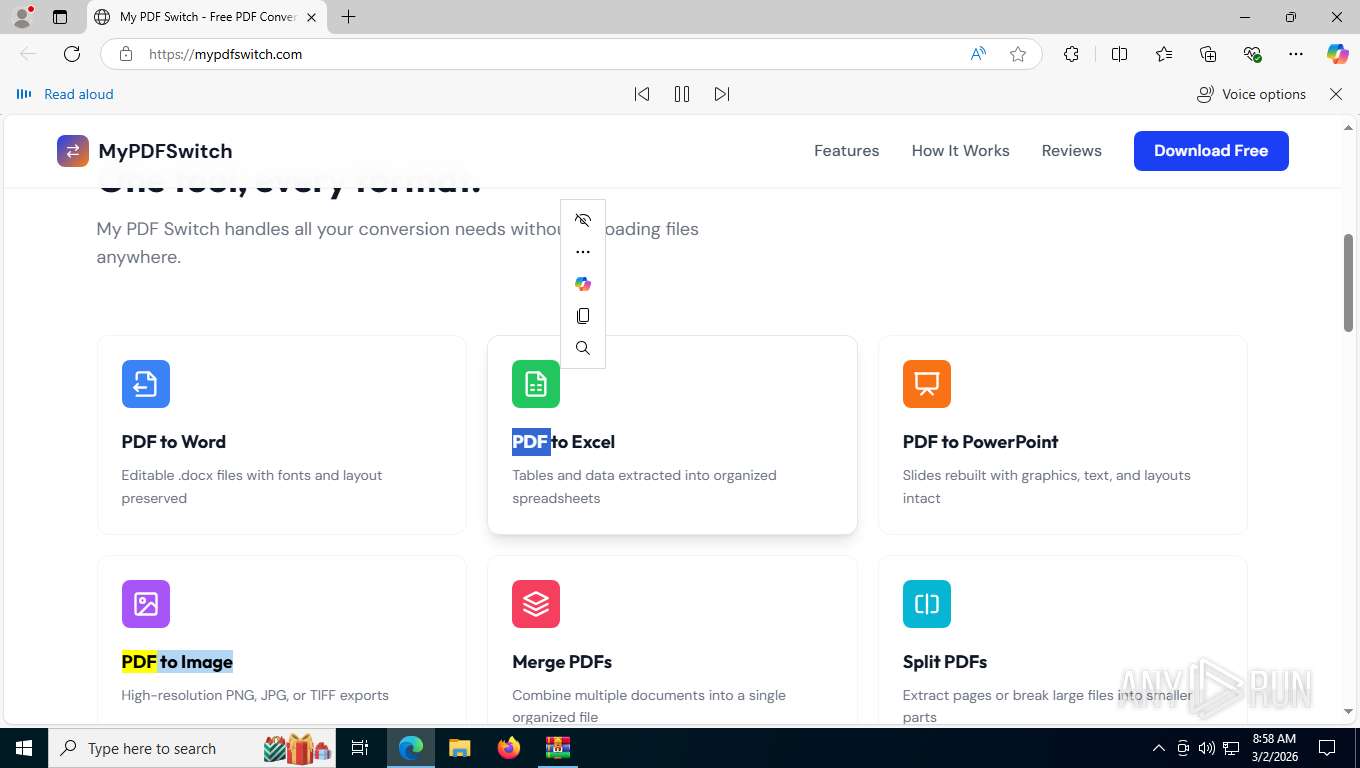The image size is (1360, 768).
Task: Add this page to favorites star
Action: (1018, 54)
